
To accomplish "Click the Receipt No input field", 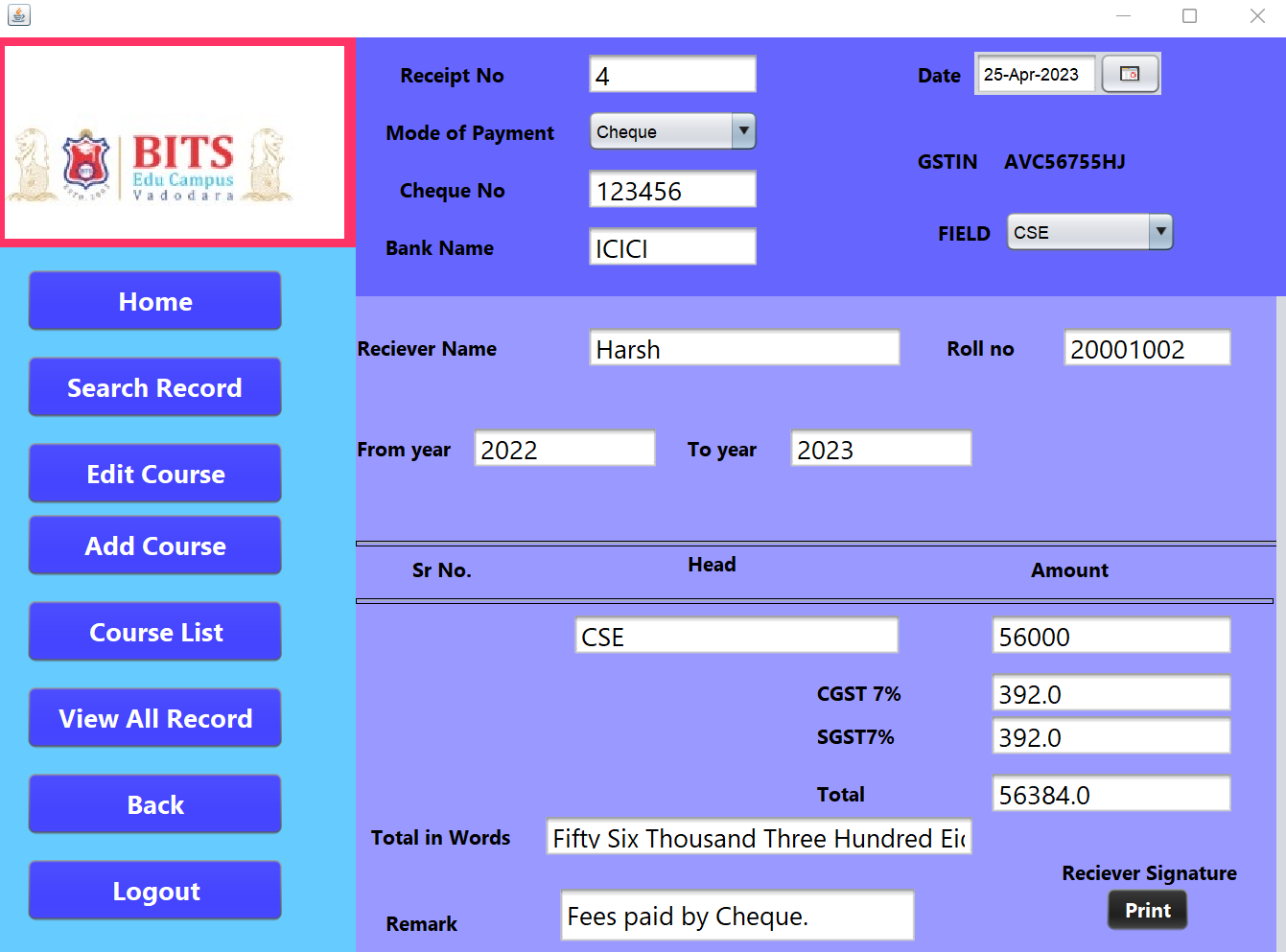I will coord(671,74).
